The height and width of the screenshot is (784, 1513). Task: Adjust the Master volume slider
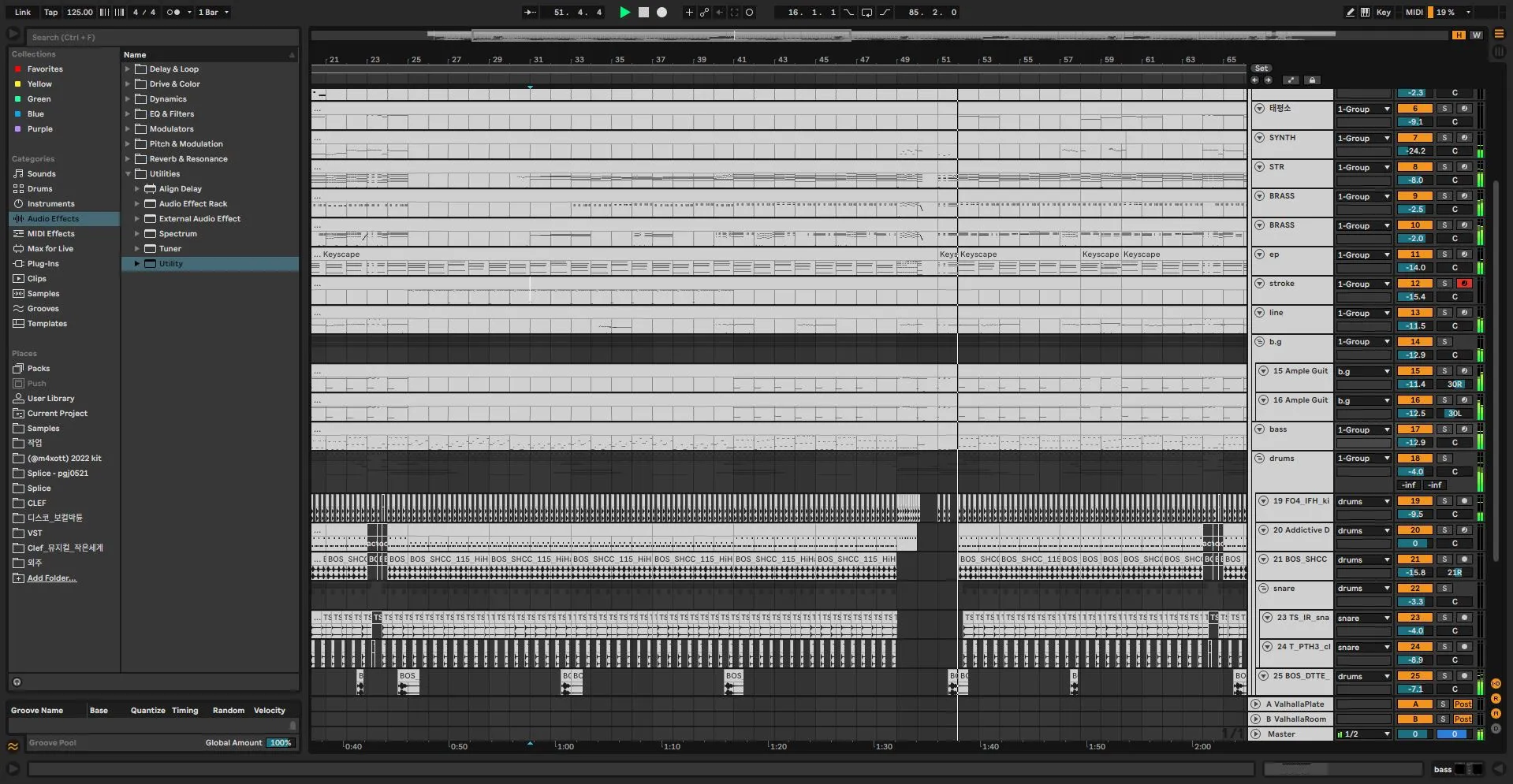(1414, 734)
